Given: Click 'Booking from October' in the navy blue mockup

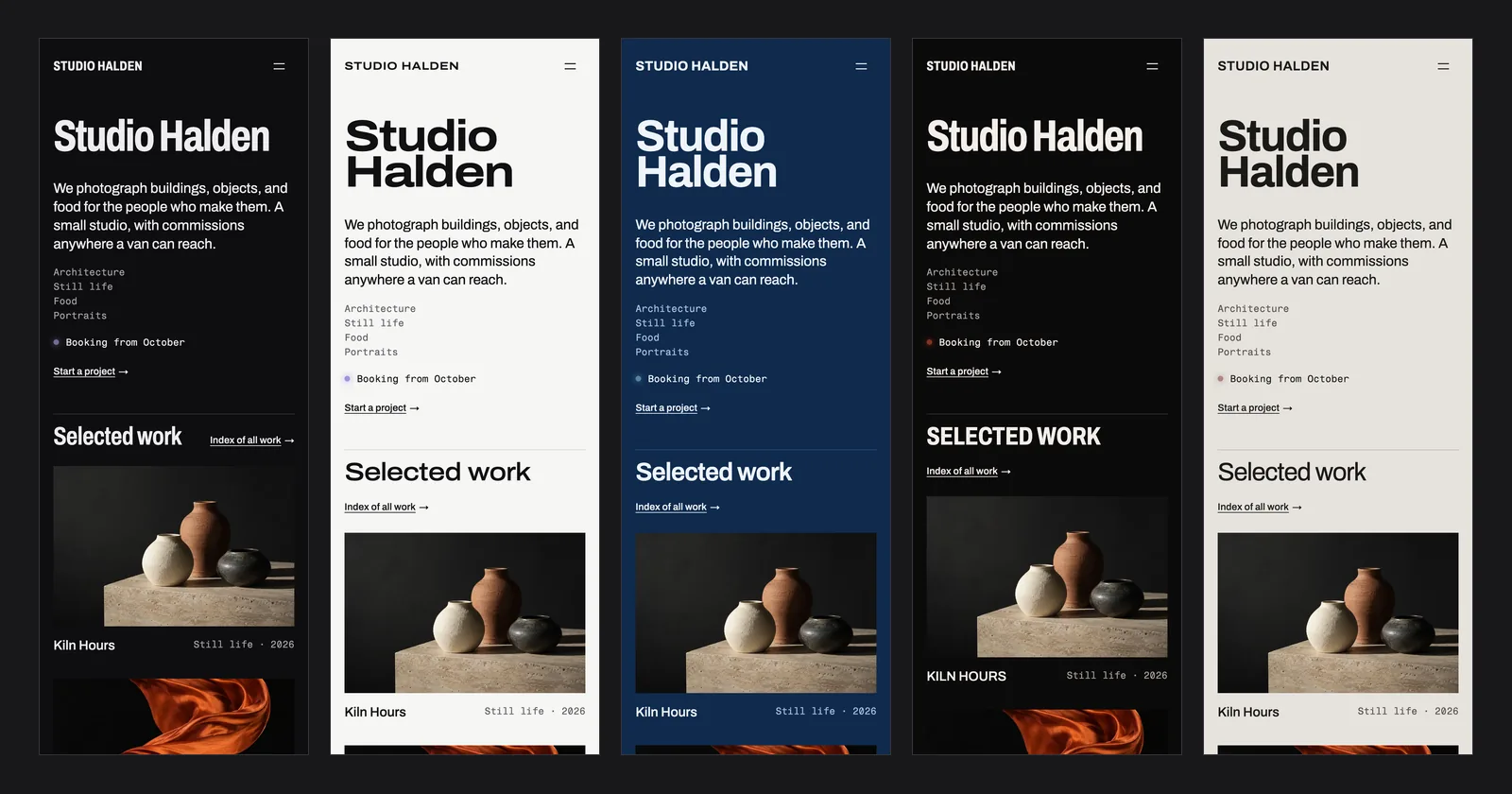Looking at the screenshot, I should click(x=707, y=379).
